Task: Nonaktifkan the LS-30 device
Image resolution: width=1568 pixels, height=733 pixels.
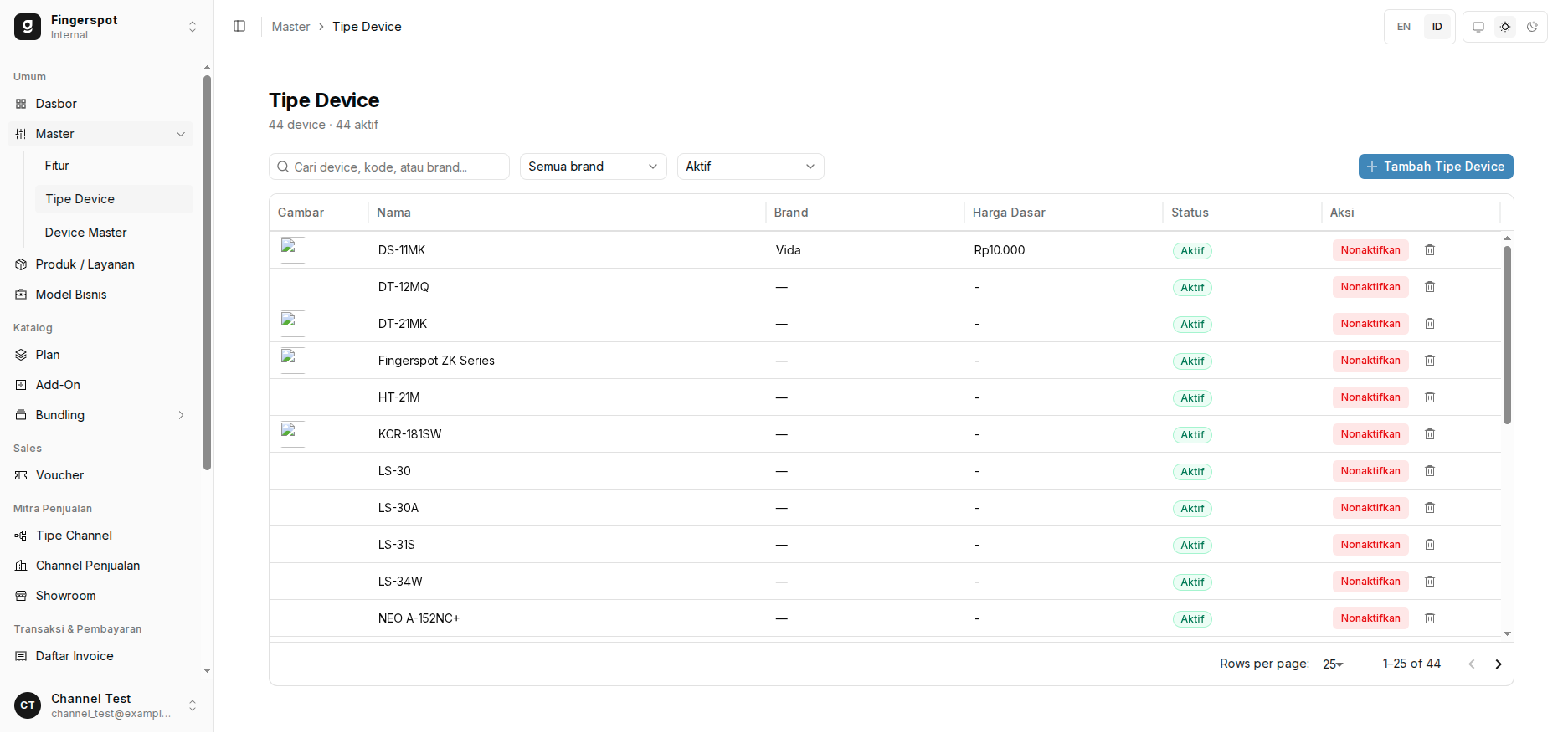Action: (x=1370, y=471)
